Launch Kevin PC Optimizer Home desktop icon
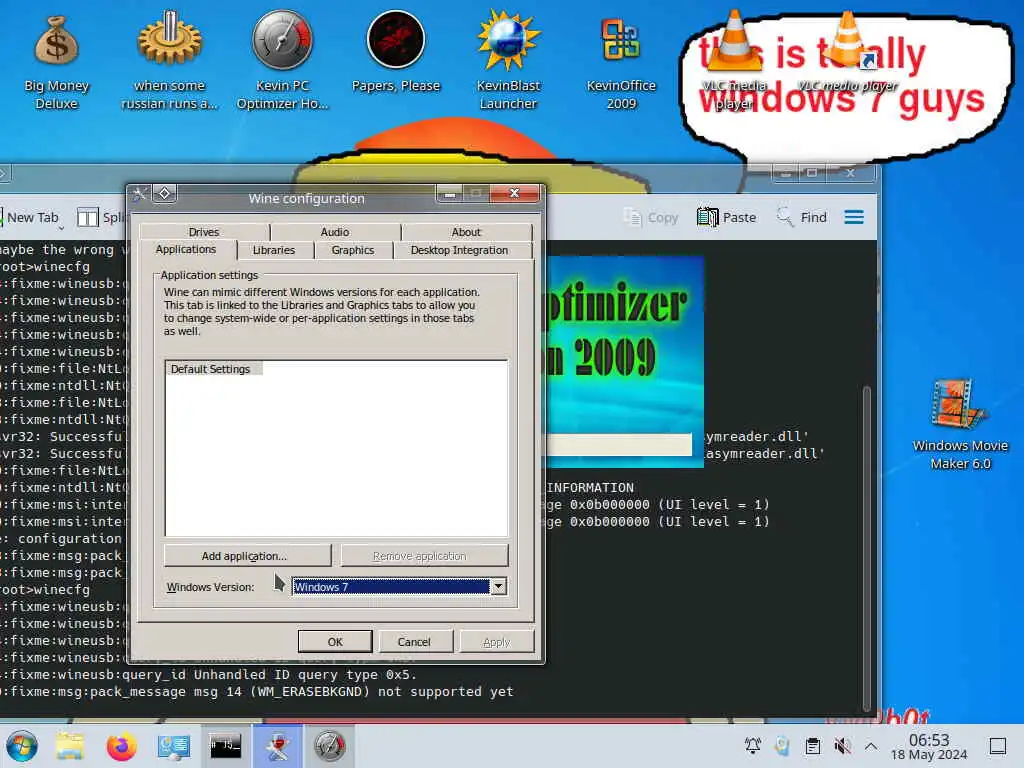 coord(282,61)
